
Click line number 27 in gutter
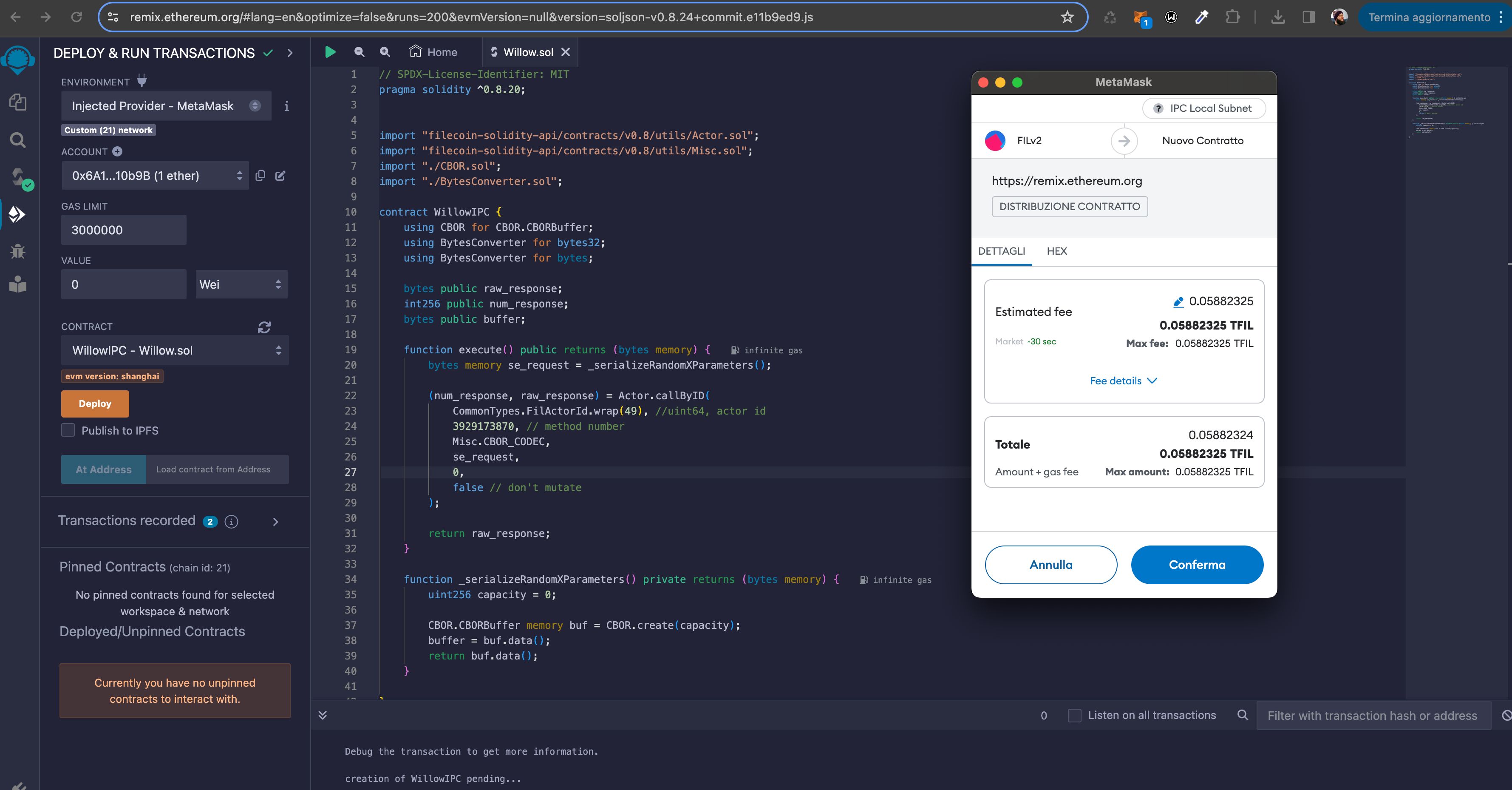[351, 472]
